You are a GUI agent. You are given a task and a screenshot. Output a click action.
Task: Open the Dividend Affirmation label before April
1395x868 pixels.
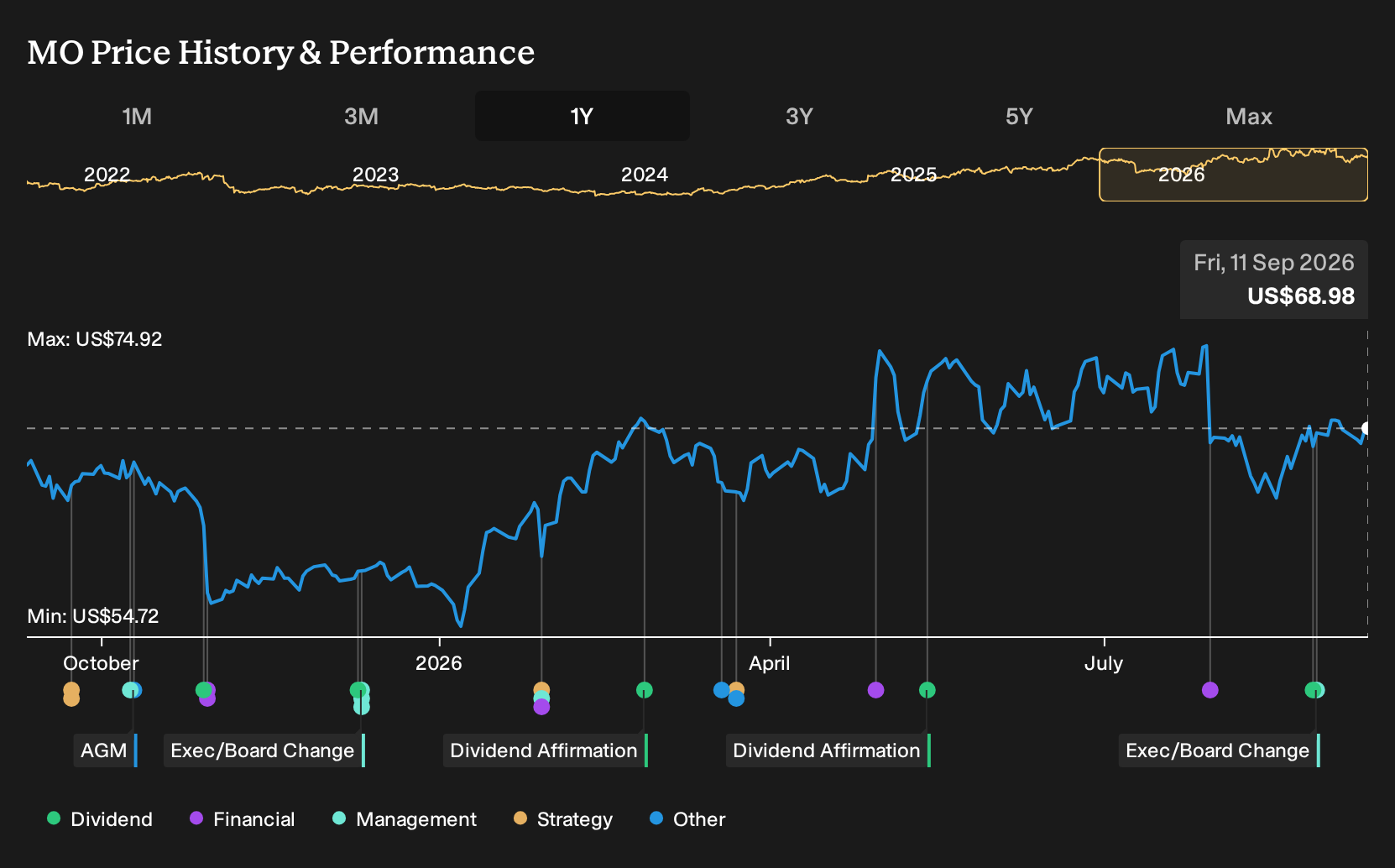click(x=545, y=750)
